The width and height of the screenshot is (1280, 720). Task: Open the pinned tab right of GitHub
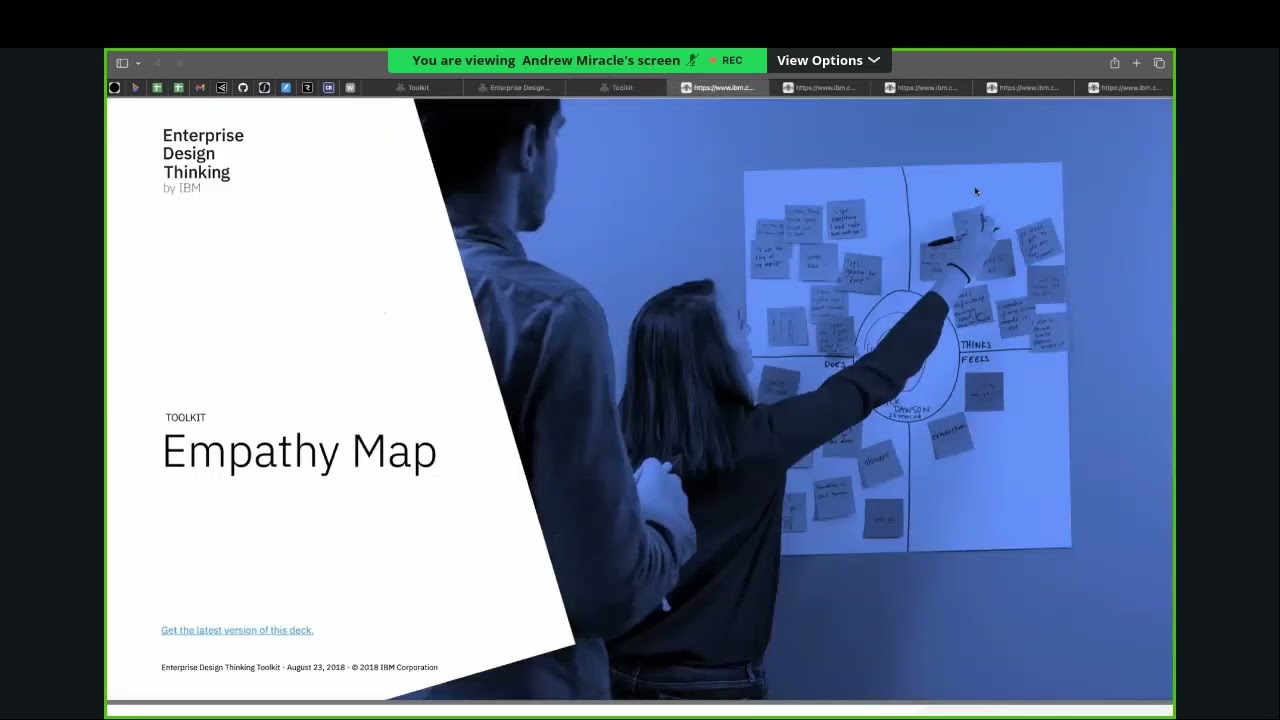(x=264, y=88)
